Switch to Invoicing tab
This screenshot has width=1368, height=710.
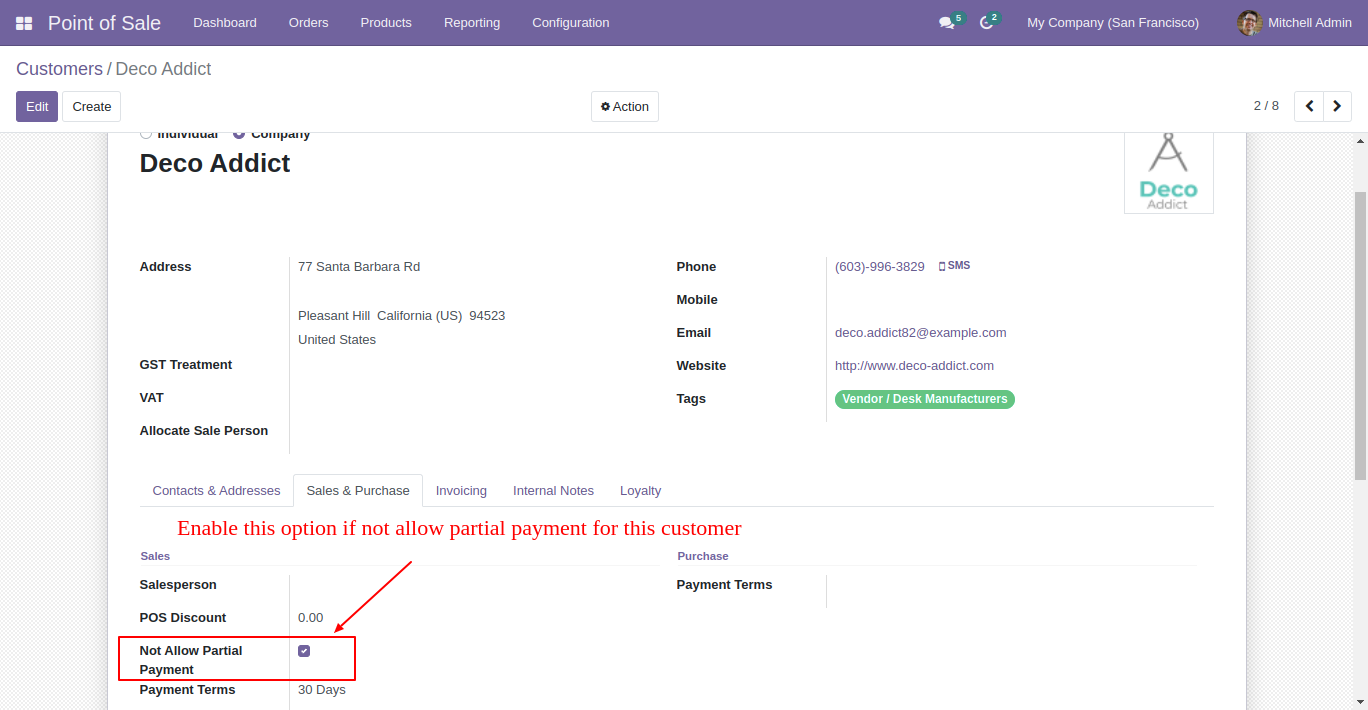[x=461, y=491]
